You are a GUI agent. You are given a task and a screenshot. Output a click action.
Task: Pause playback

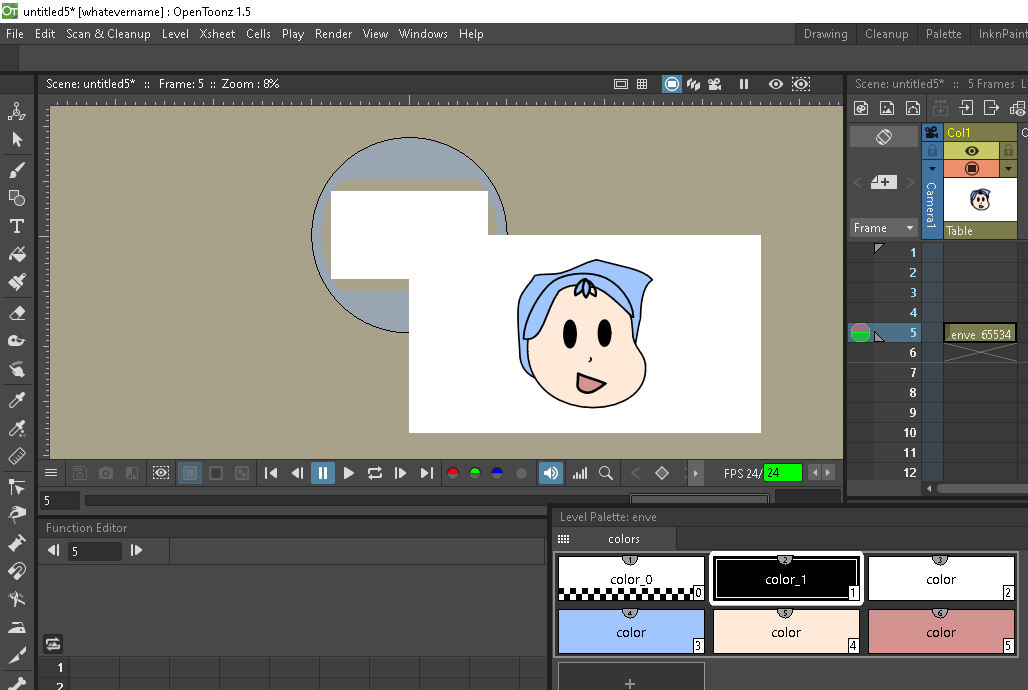point(322,472)
